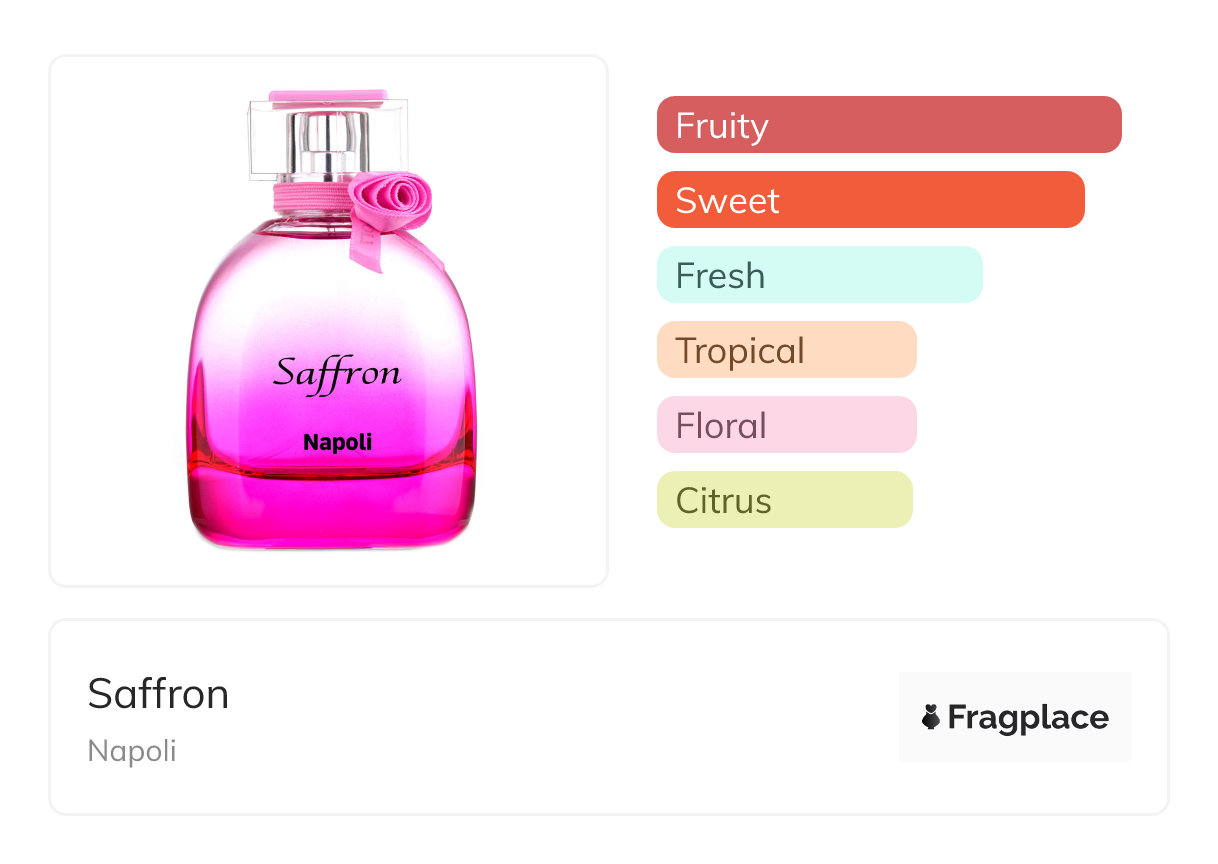Screen dimensions: 1218x864
Task: Select the Fruity accord bar
Action: point(888,125)
